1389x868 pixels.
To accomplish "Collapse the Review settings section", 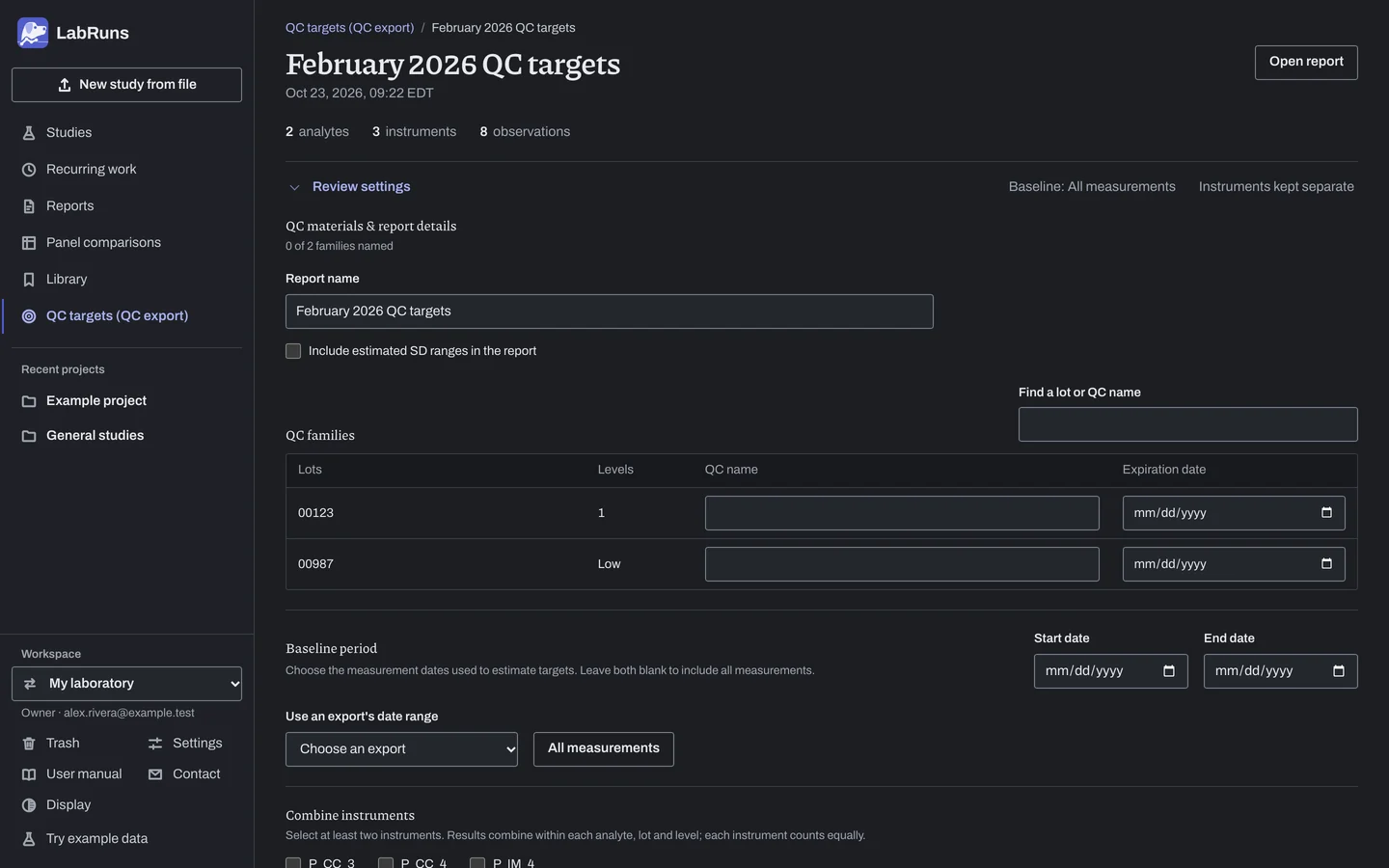I will tap(349, 187).
